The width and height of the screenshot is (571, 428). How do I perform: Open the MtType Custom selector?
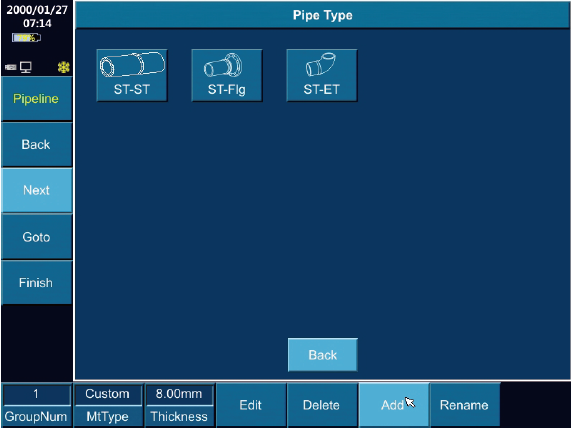click(108, 394)
